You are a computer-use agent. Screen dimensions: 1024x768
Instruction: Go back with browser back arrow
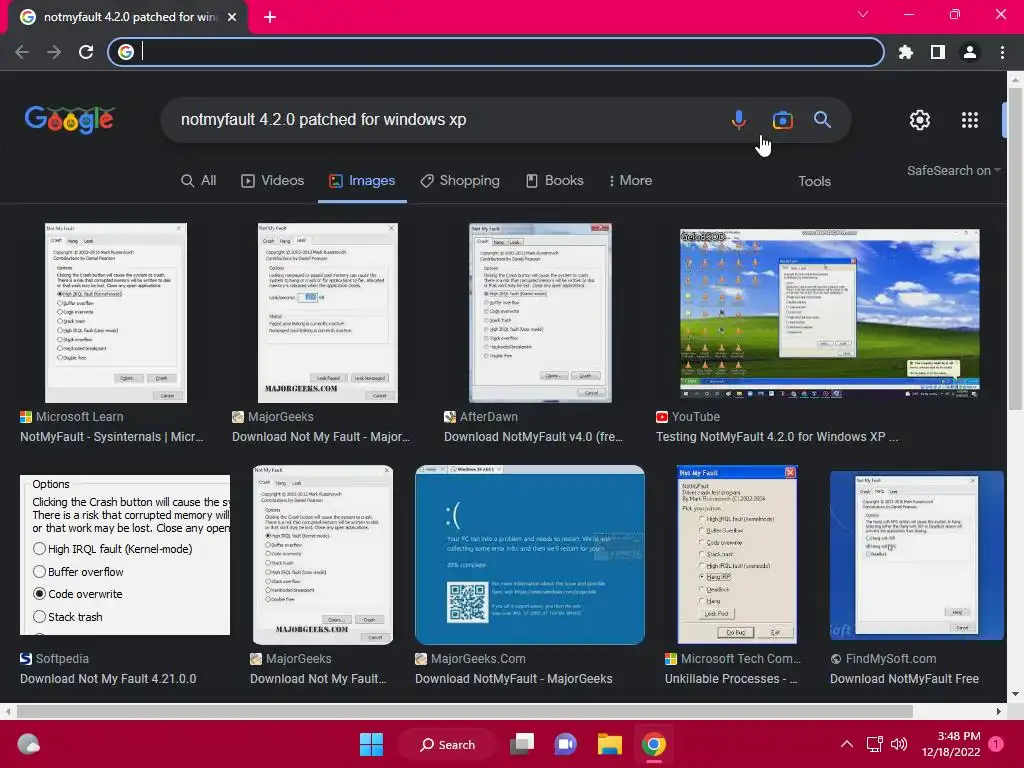(22, 52)
